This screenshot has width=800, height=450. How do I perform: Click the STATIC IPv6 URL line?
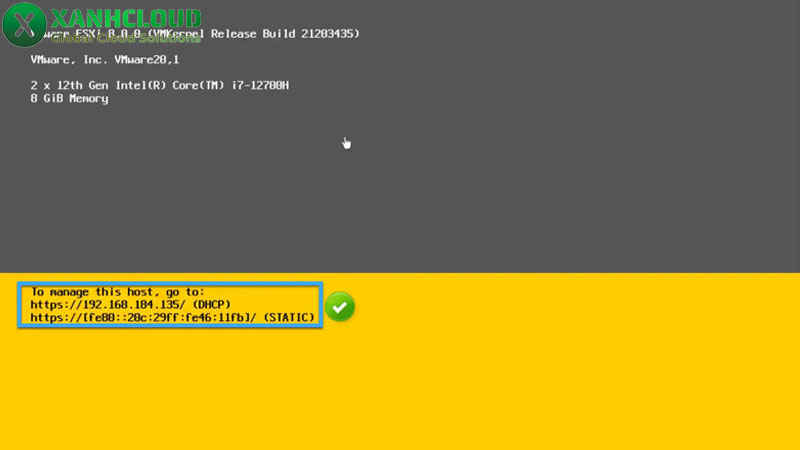(172, 317)
